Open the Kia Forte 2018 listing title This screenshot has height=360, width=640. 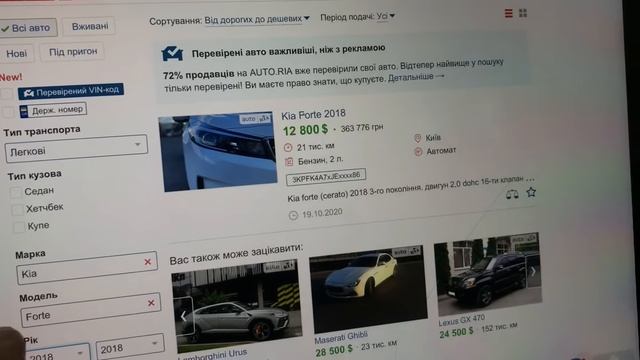[x=313, y=114]
